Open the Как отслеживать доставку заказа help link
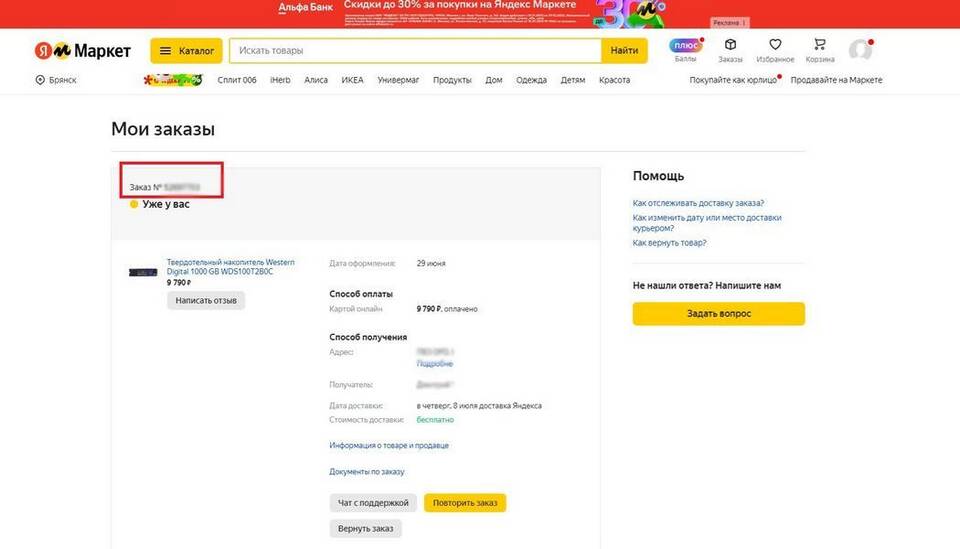Viewport: 960px width, 549px height. pos(698,203)
